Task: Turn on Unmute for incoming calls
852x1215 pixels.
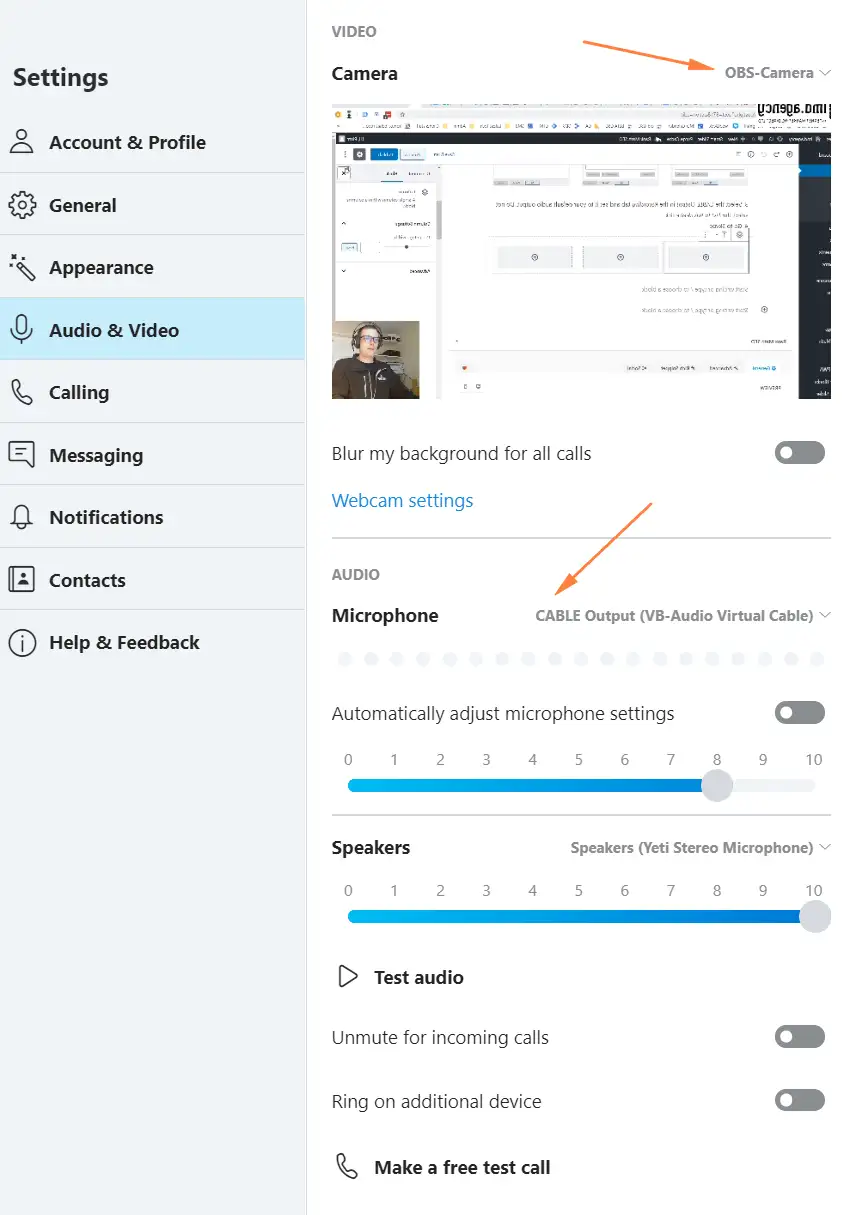Action: coord(799,1037)
